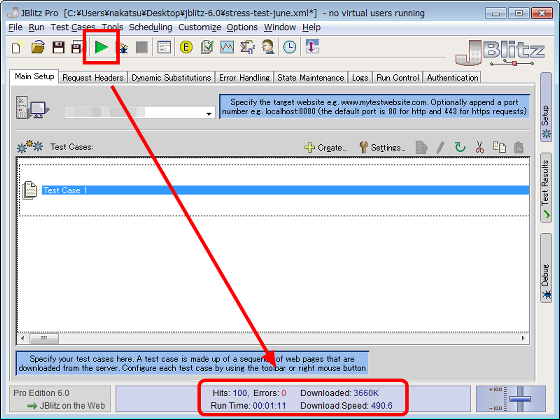Open the Debug side tab
Viewport: 560px width, 420px height.
546,268
